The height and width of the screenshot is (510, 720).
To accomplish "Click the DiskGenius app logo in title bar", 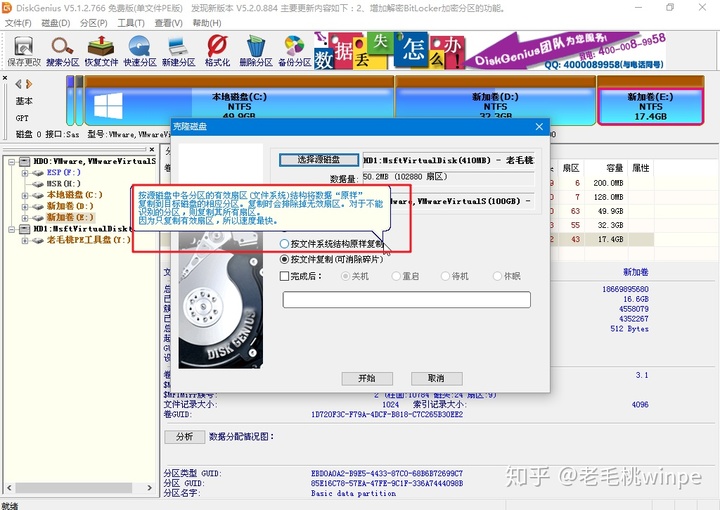I will [x=7, y=8].
